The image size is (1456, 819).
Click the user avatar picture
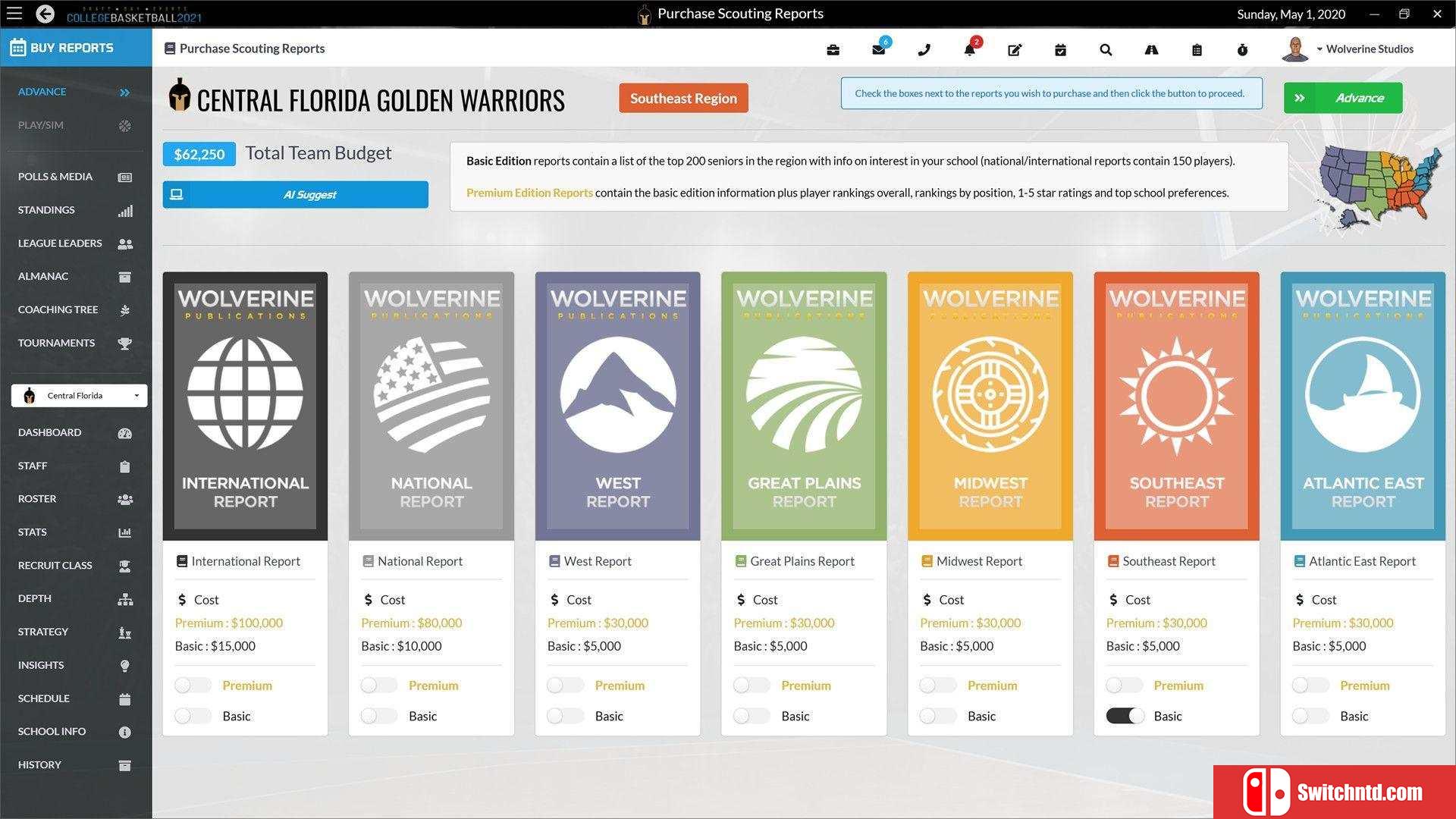(x=1294, y=49)
